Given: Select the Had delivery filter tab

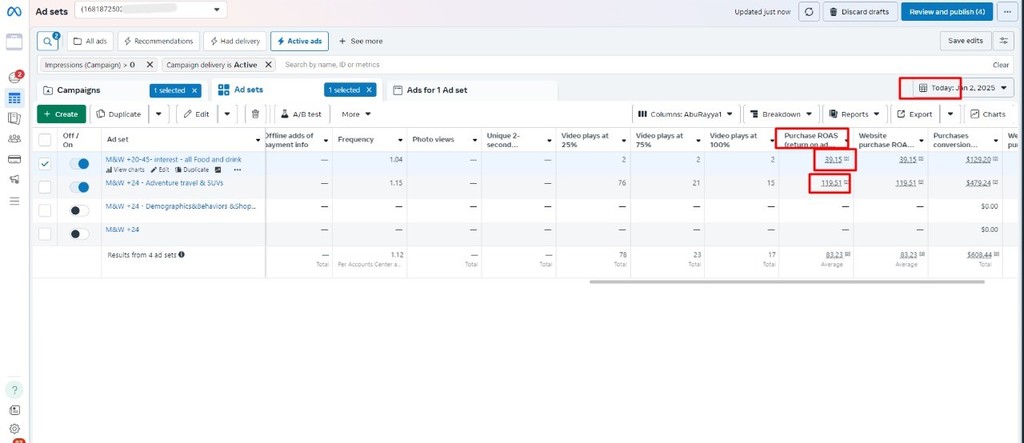Looking at the screenshot, I should (234, 41).
